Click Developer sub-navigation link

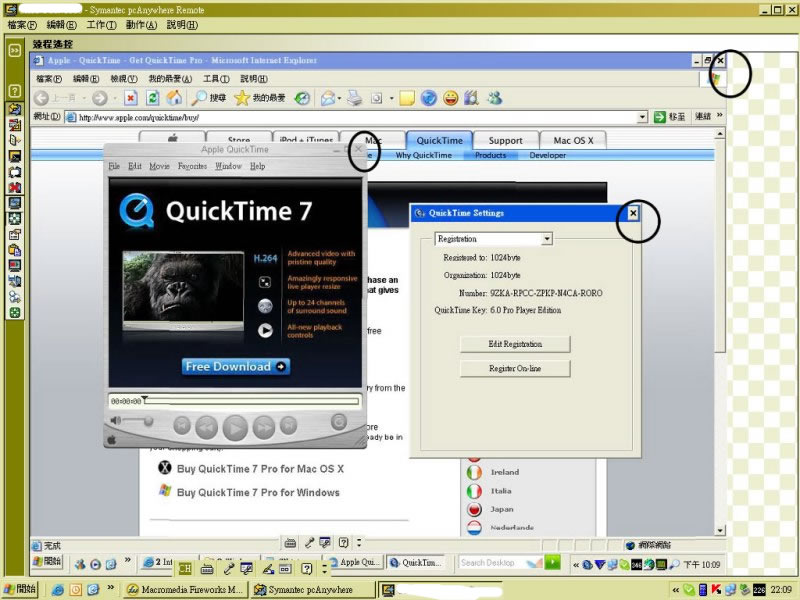[x=547, y=155]
